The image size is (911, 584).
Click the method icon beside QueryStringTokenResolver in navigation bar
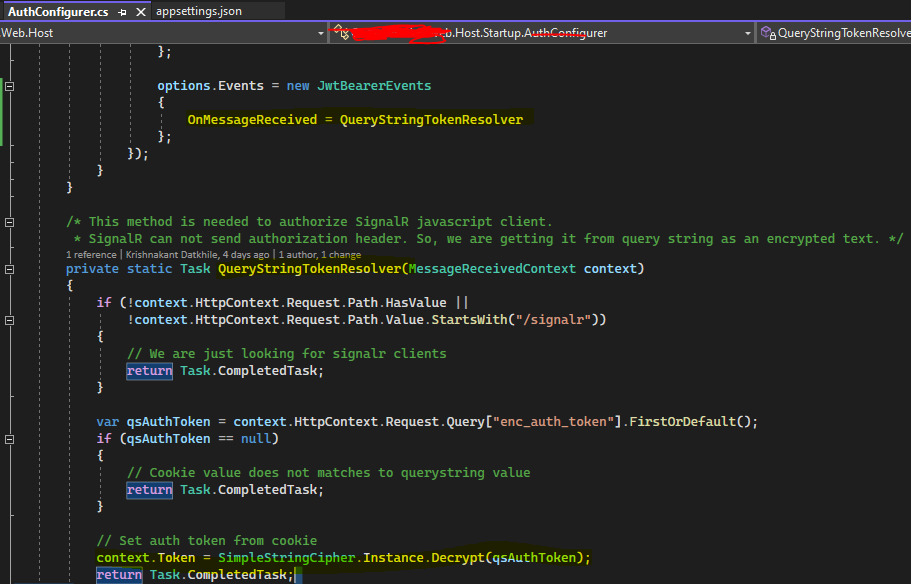point(766,32)
